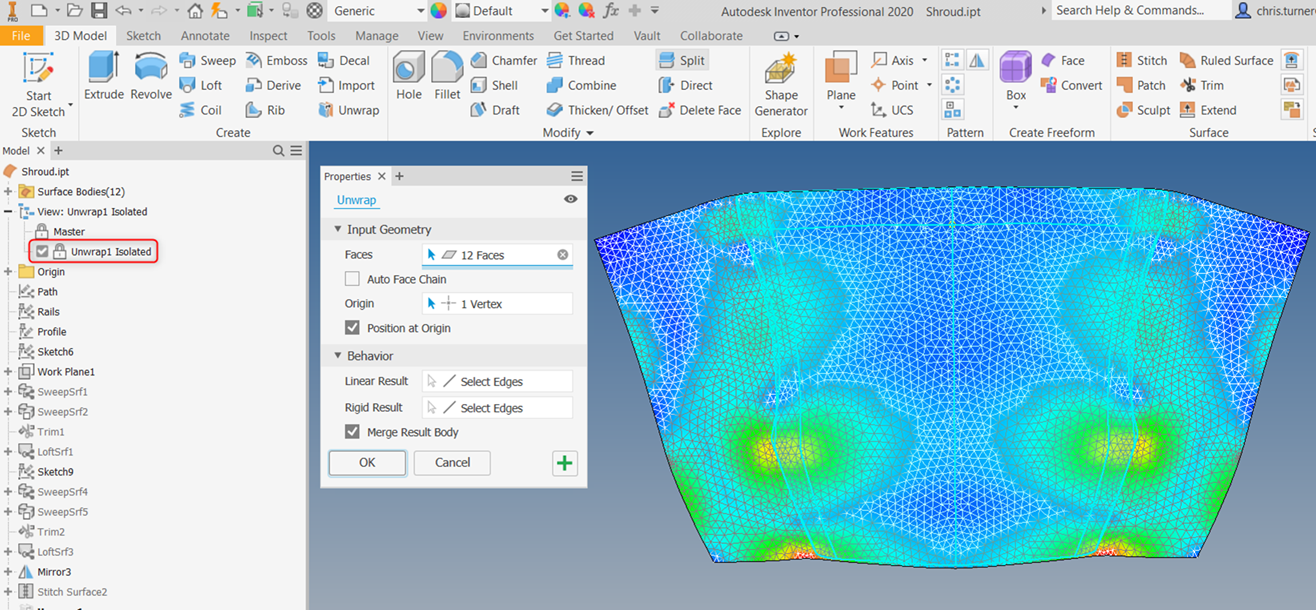1316x610 pixels.
Task: Choose the Shell tool
Action: [495, 86]
